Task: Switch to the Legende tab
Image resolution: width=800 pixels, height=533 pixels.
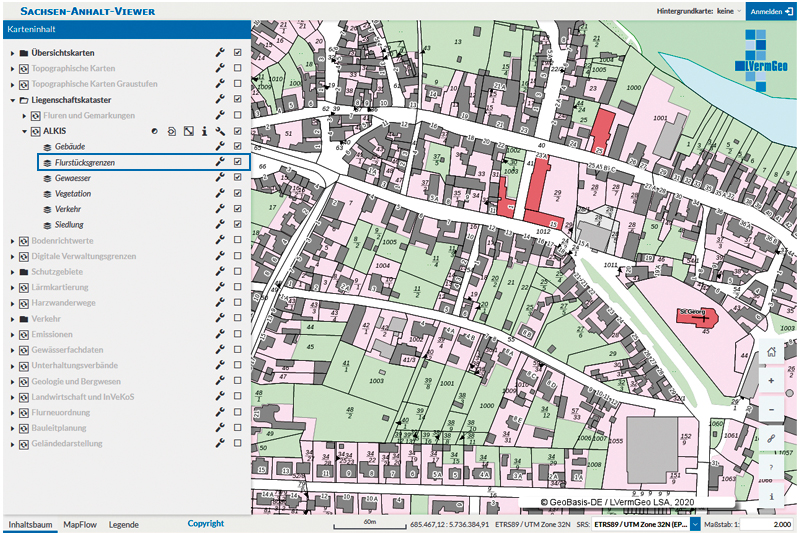Action: pyautogui.click(x=123, y=524)
